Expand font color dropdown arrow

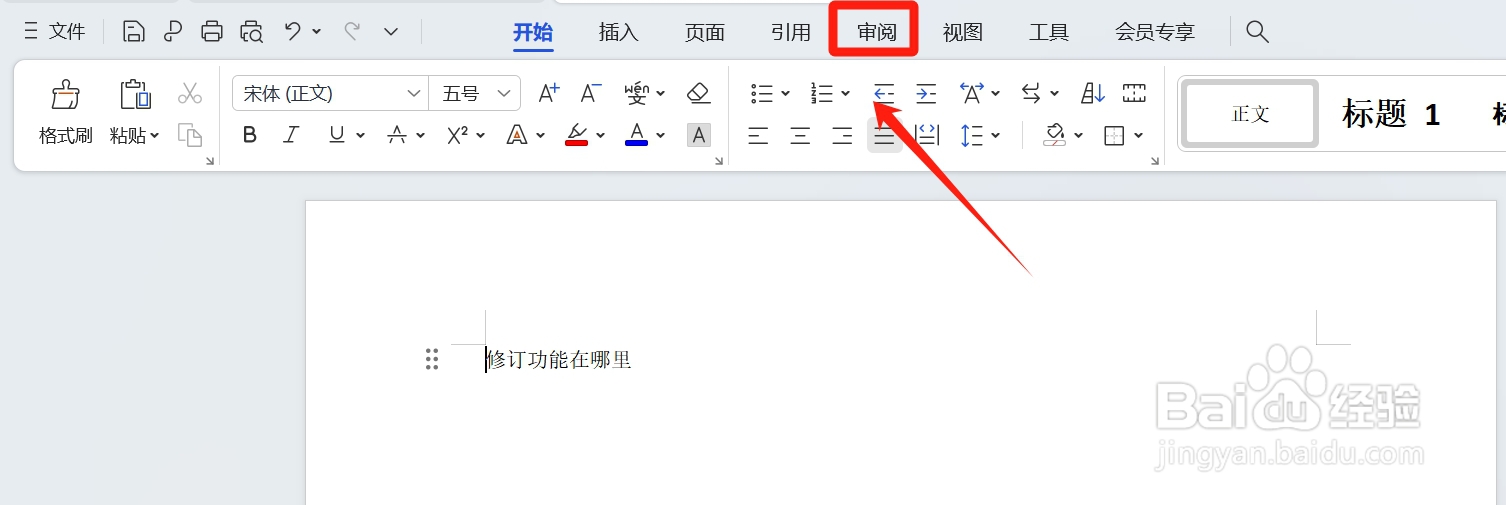click(x=660, y=135)
